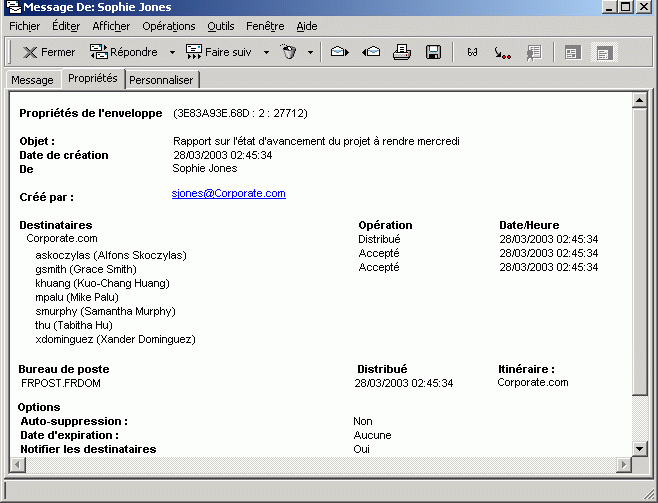Switch to the Message tab
The width and height of the screenshot is (658, 503).
pyautogui.click(x=32, y=80)
